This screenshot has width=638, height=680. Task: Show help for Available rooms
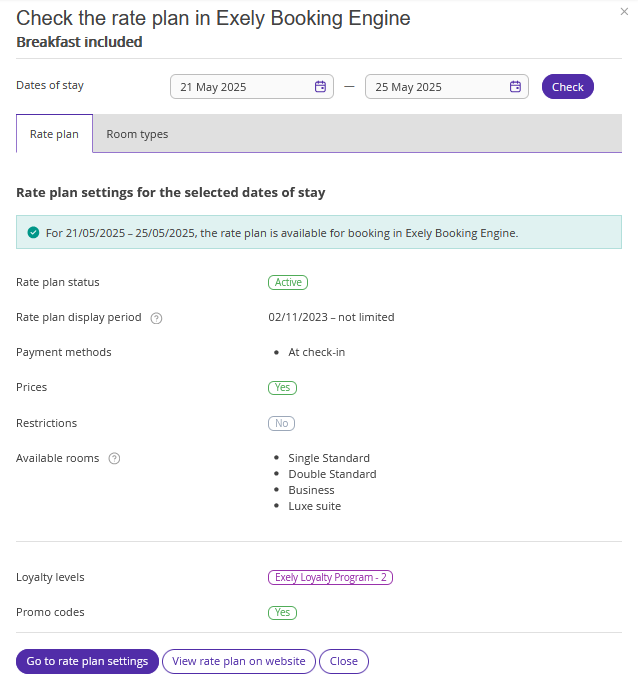(x=114, y=458)
